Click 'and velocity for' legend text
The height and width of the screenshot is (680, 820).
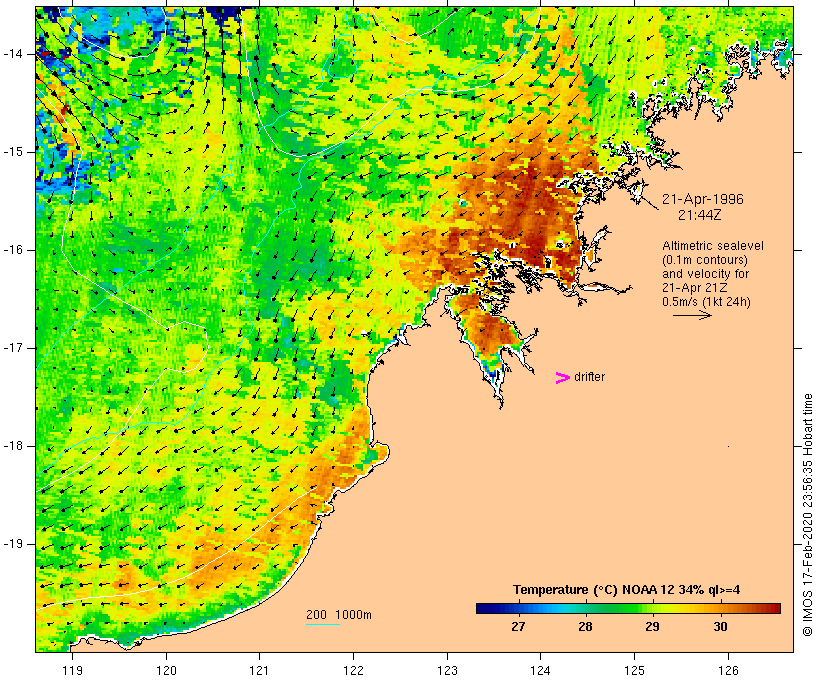(x=705, y=274)
